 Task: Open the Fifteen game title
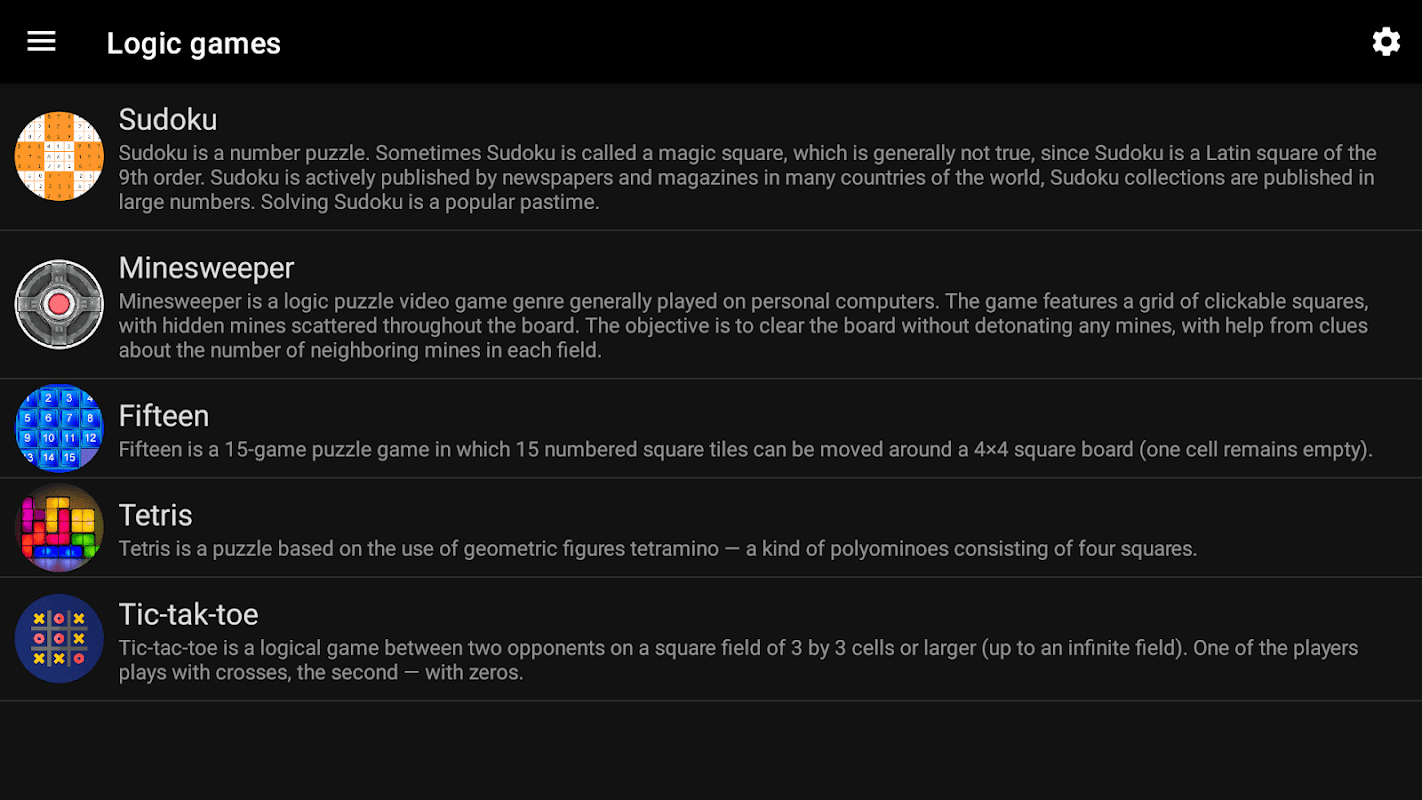[164, 415]
